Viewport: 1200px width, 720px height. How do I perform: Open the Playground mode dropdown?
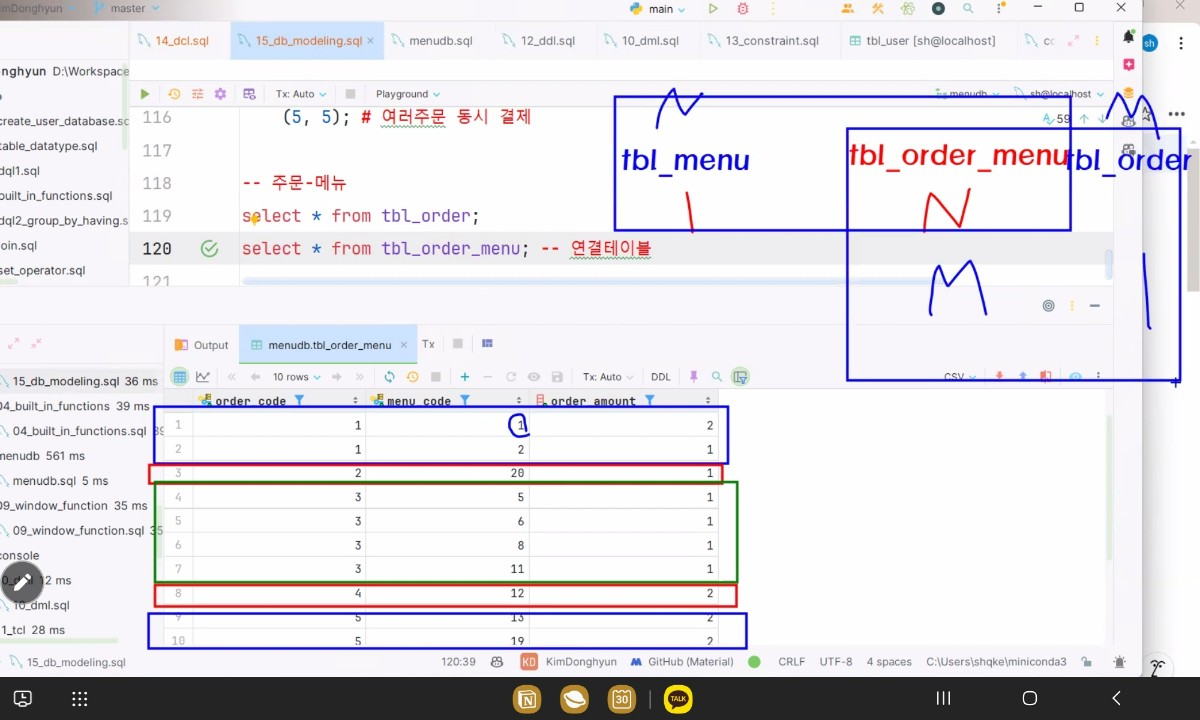[407, 94]
